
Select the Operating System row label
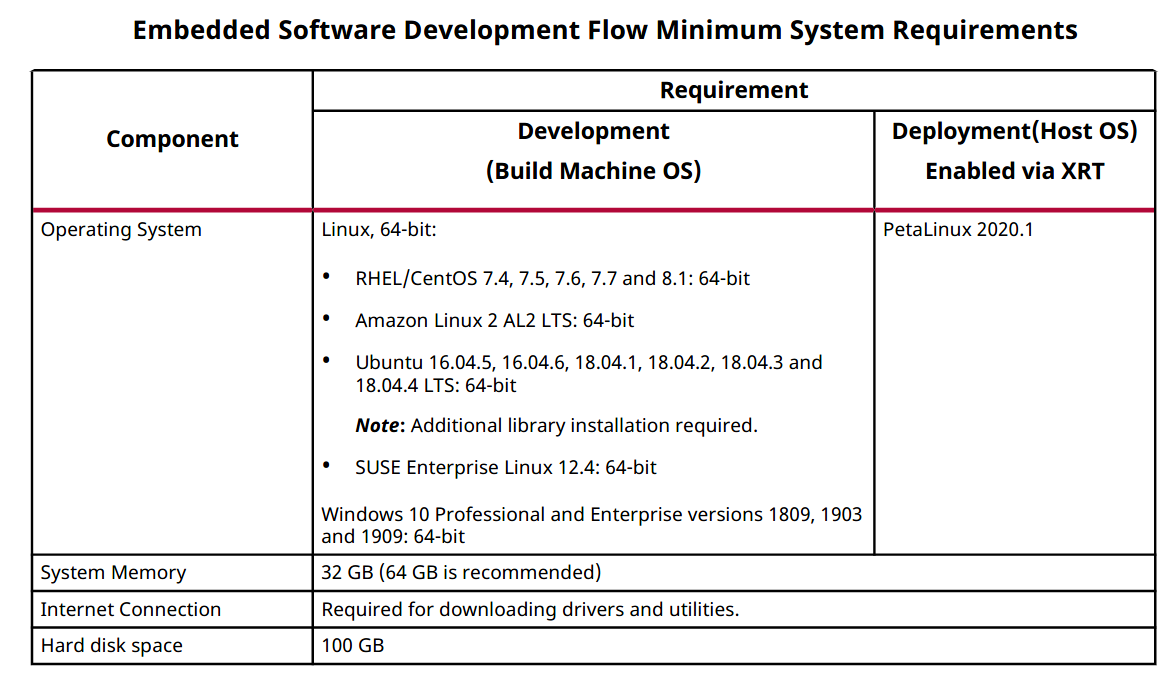tap(121, 230)
